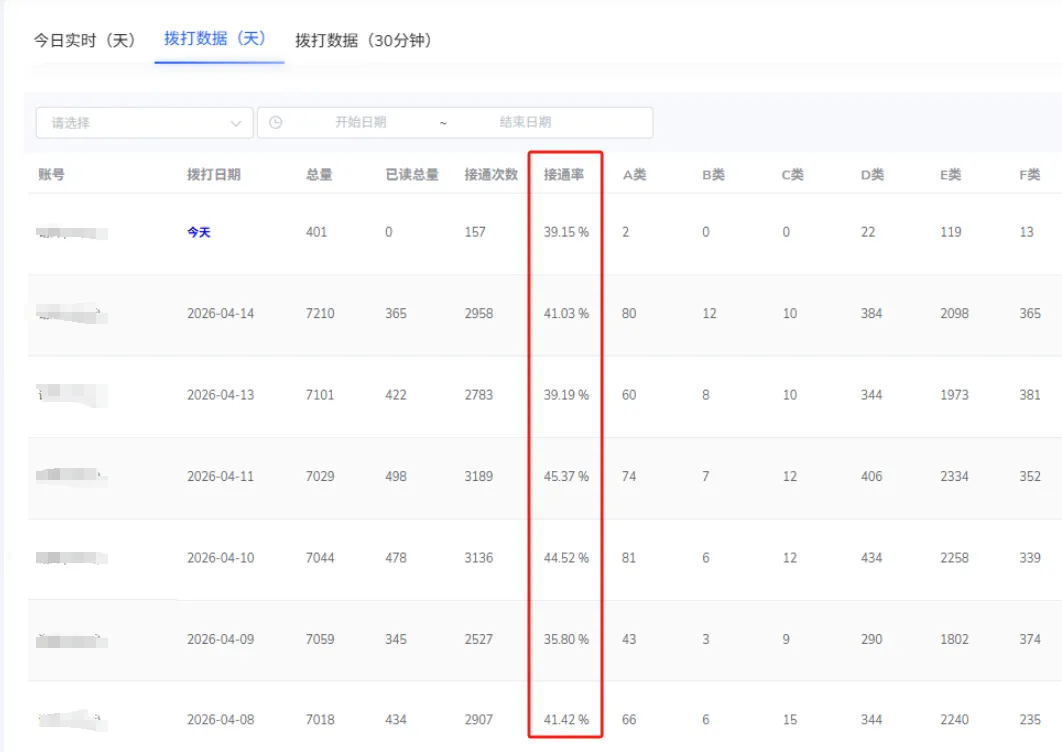Screen dimensions: 1062x752
Task: Click the 2098 value under E类
Action: point(954,313)
